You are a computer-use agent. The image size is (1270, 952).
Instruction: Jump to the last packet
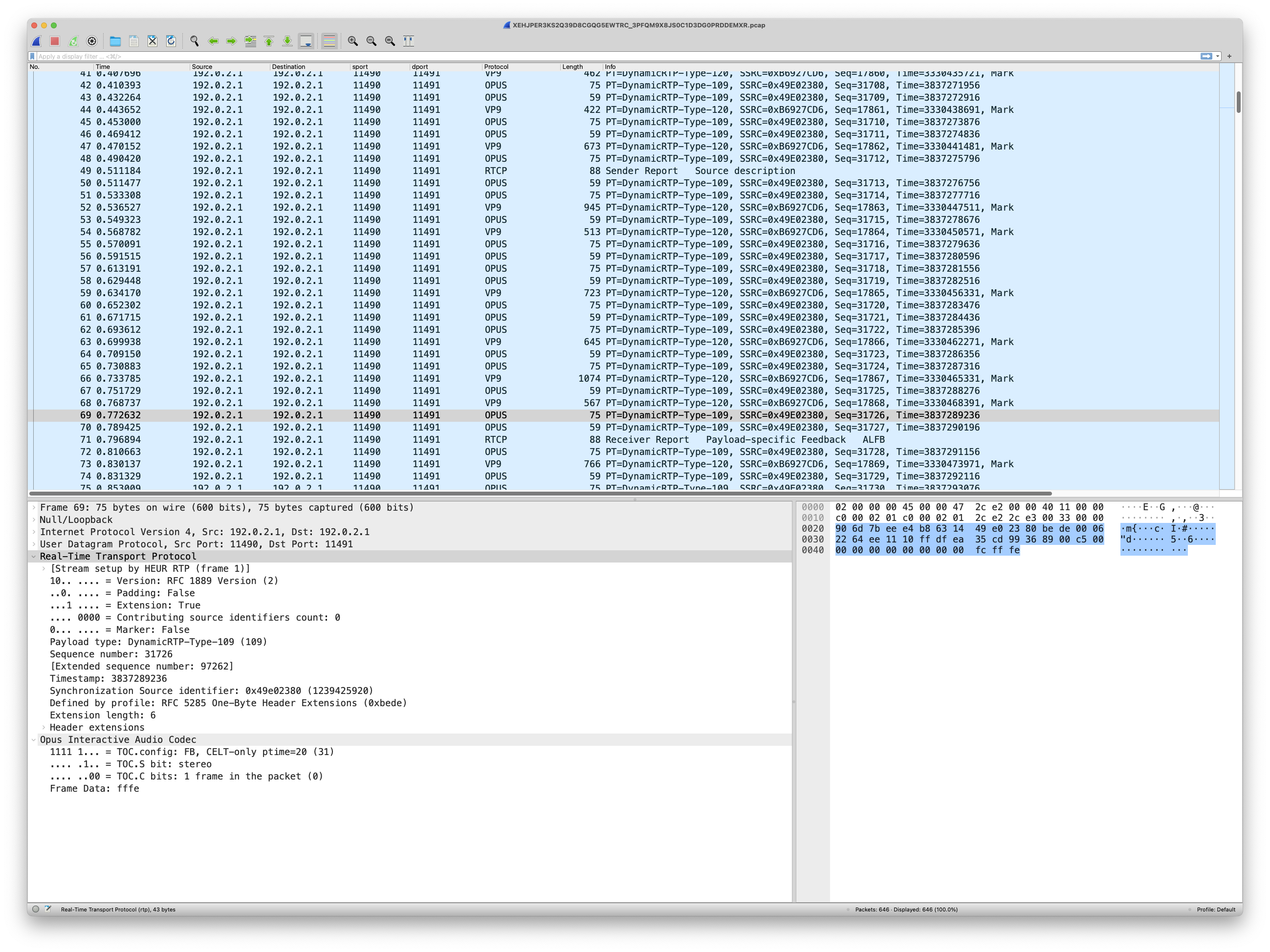pyautogui.click(x=287, y=41)
